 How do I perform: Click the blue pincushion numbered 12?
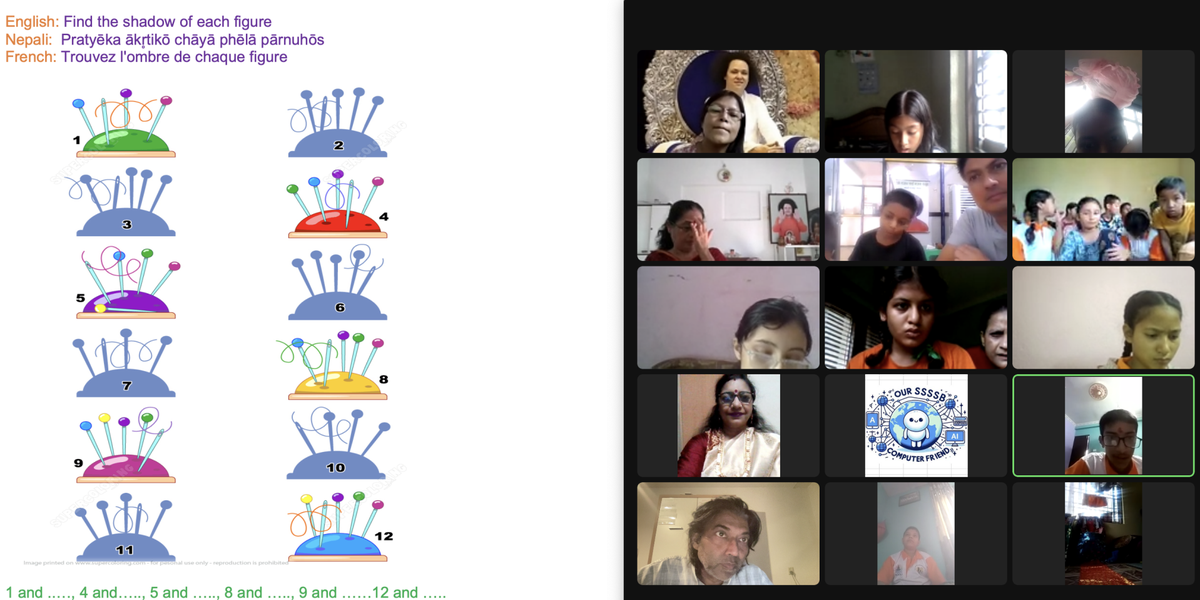339,526
